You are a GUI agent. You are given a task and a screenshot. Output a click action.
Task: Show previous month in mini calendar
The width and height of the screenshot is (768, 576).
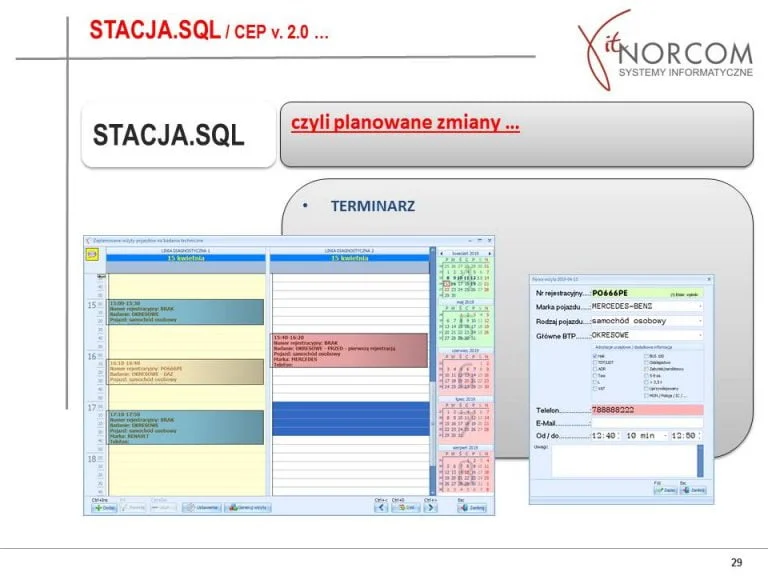441,253
